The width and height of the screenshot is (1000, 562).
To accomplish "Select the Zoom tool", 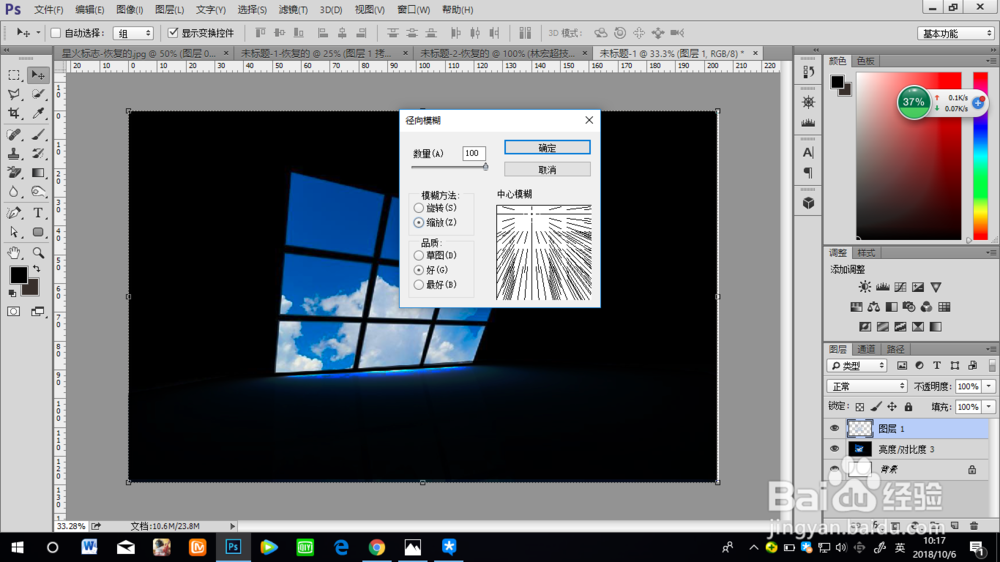I will pos(38,253).
